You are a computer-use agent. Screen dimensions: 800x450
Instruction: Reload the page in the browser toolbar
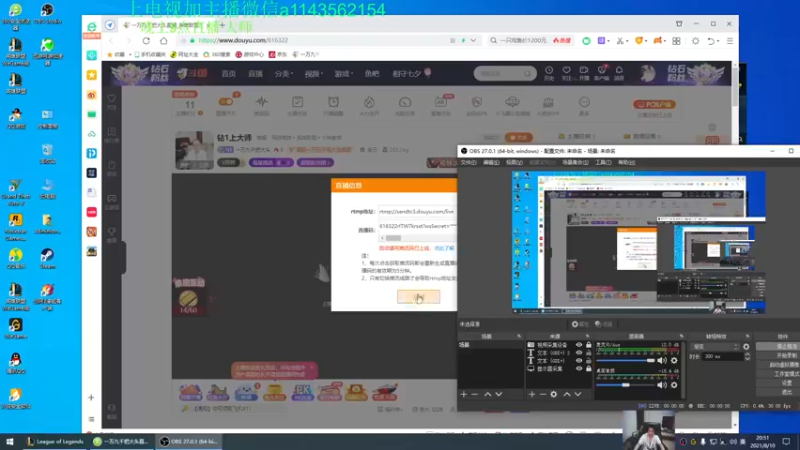point(146,40)
